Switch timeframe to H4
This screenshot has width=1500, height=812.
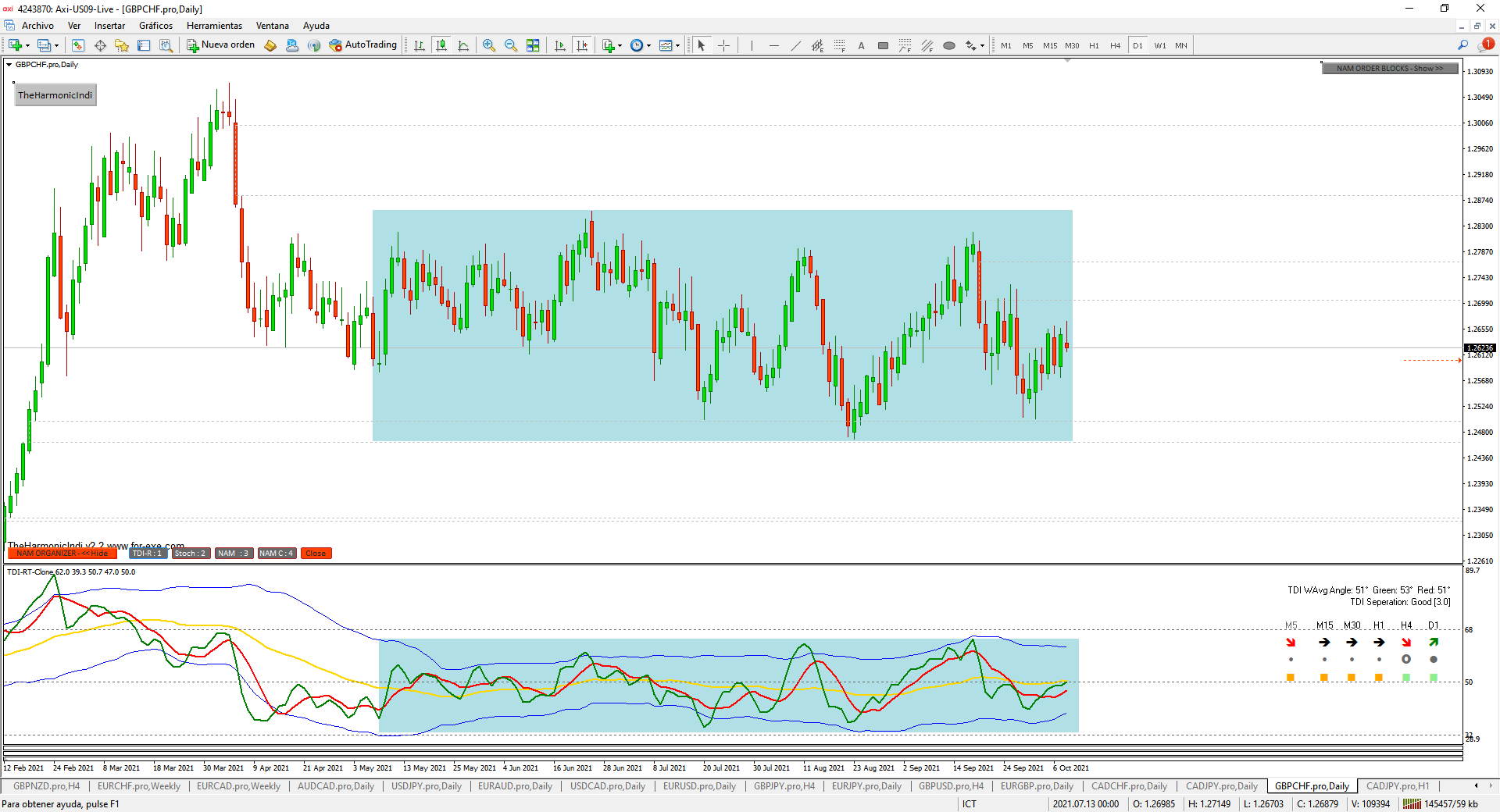coord(1115,45)
